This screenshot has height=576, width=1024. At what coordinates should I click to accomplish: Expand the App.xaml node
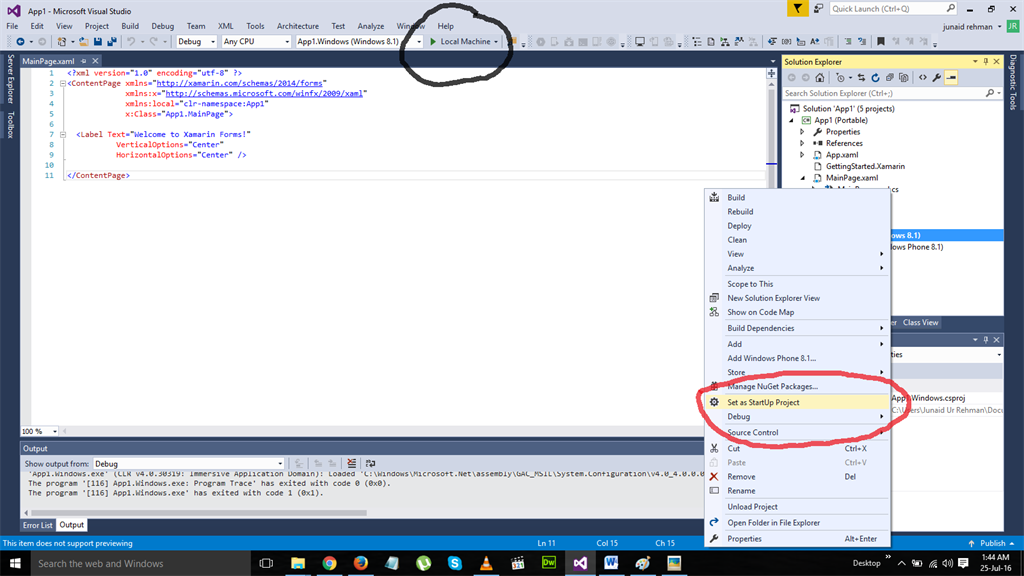pos(803,155)
